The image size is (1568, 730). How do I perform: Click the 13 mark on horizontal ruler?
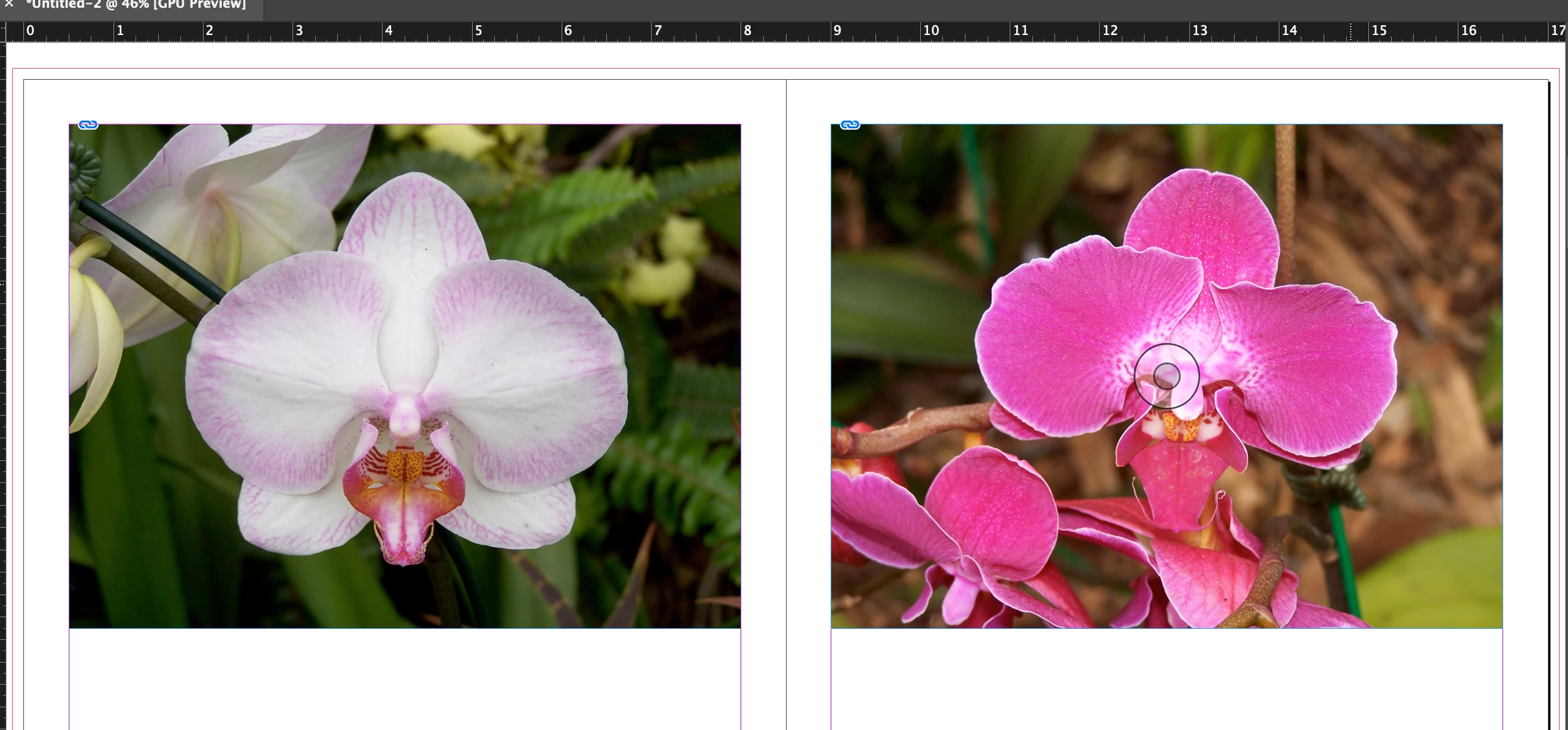(1200, 30)
